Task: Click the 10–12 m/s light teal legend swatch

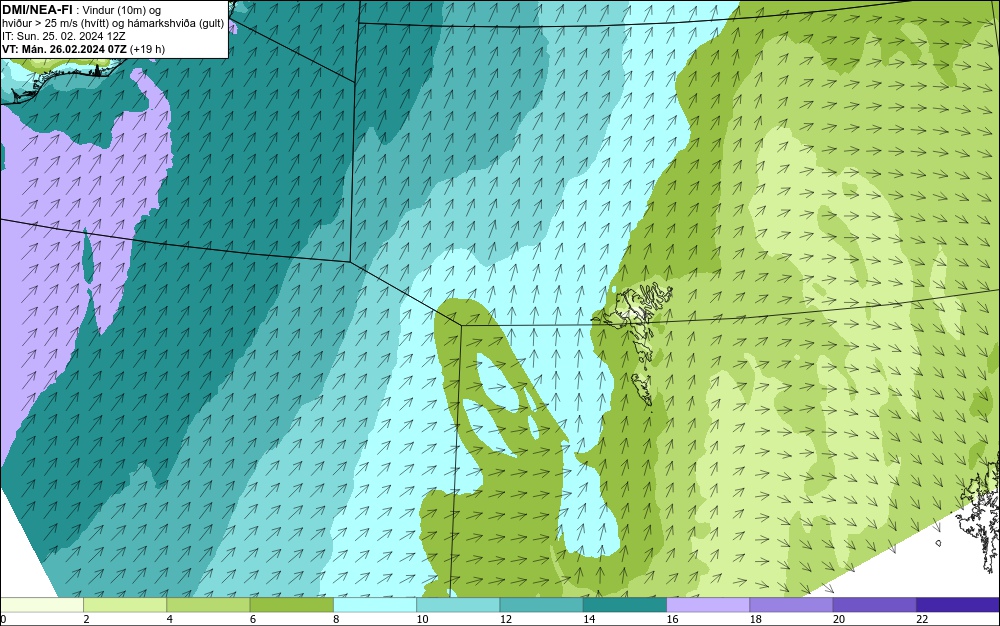Action: point(458,604)
